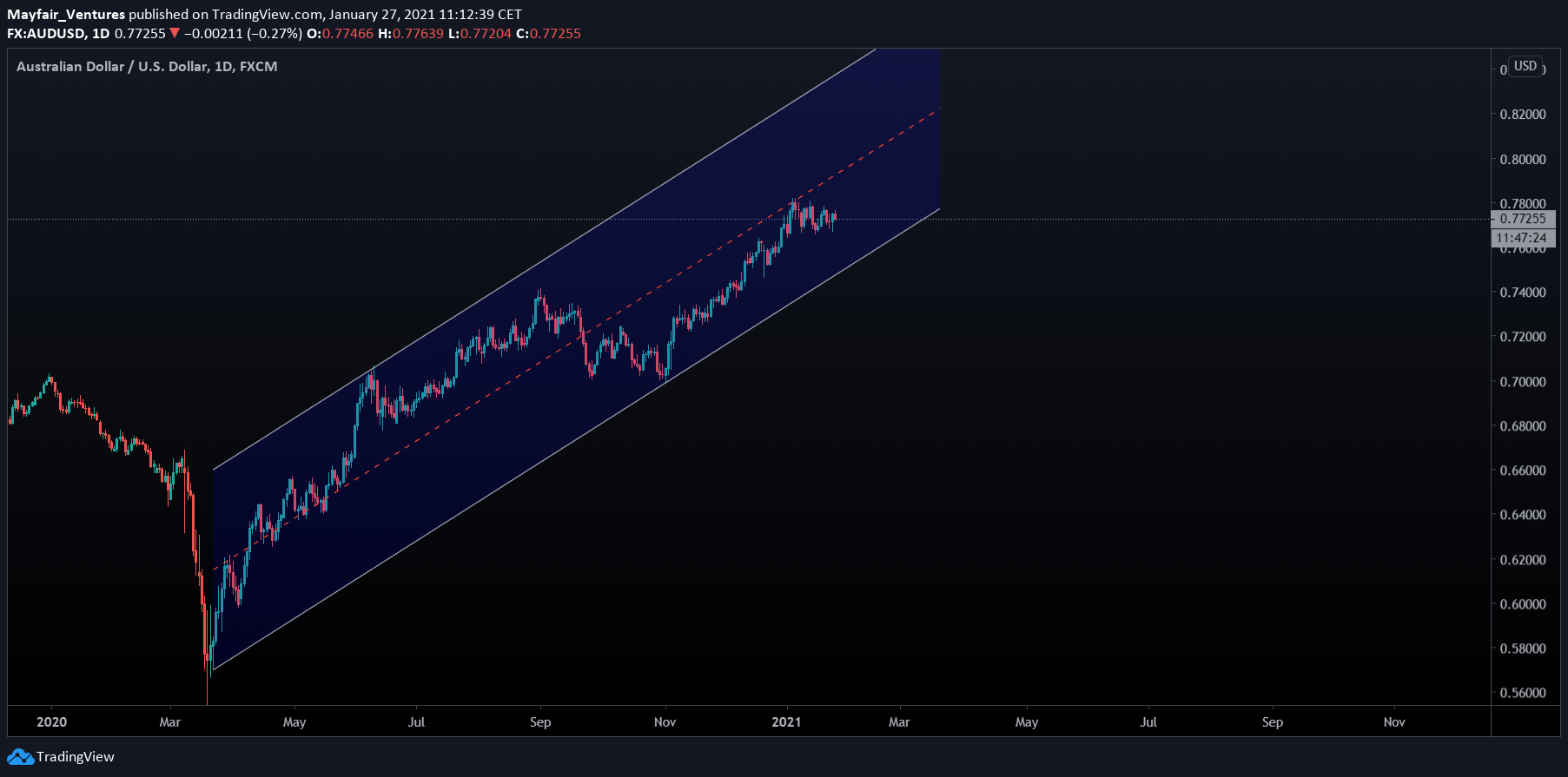Click the high value H:0.77639 in header
Viewport: 1568px width, 777px height.
tap(411, 34)
